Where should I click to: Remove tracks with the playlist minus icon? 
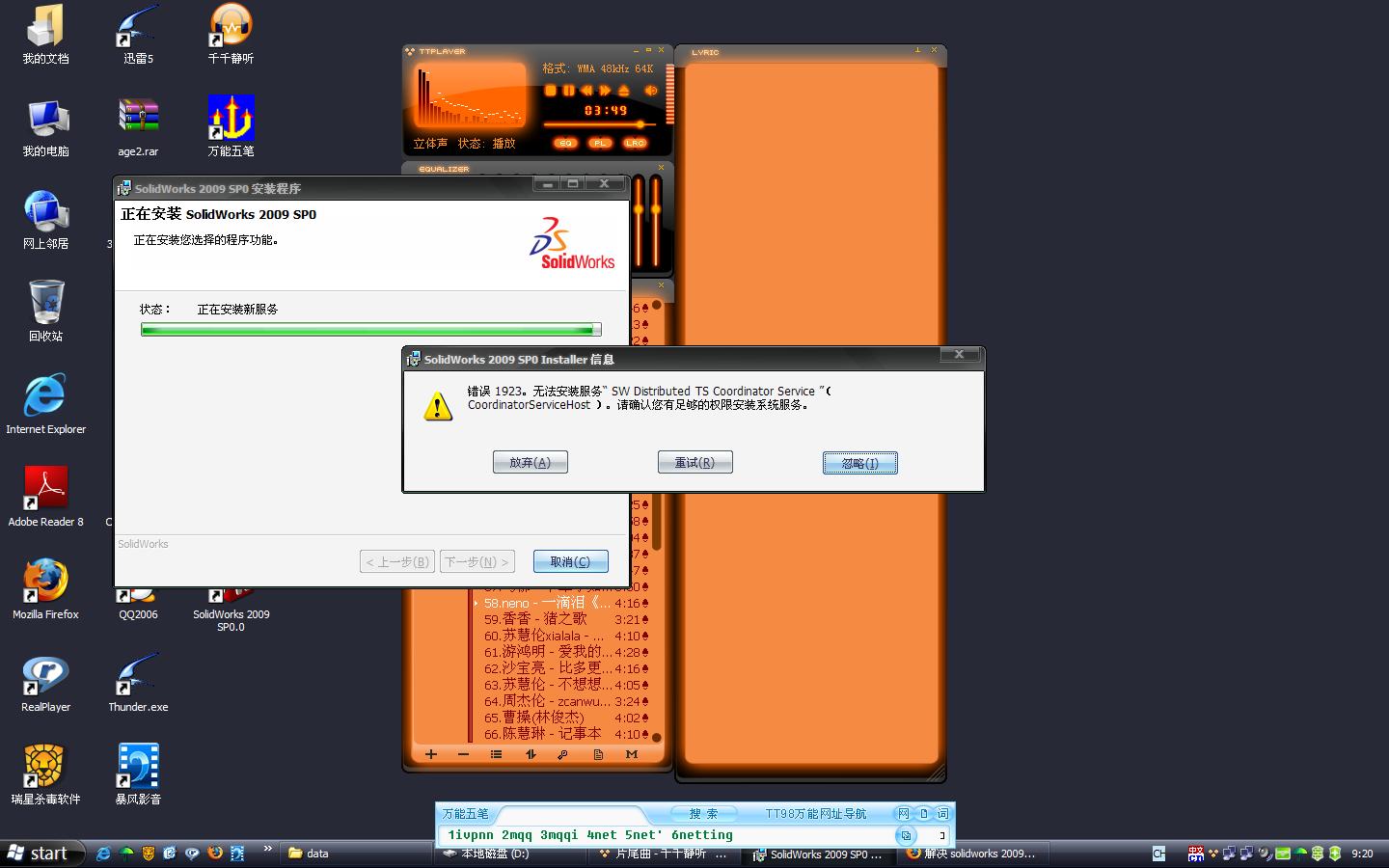click(464, 754)
